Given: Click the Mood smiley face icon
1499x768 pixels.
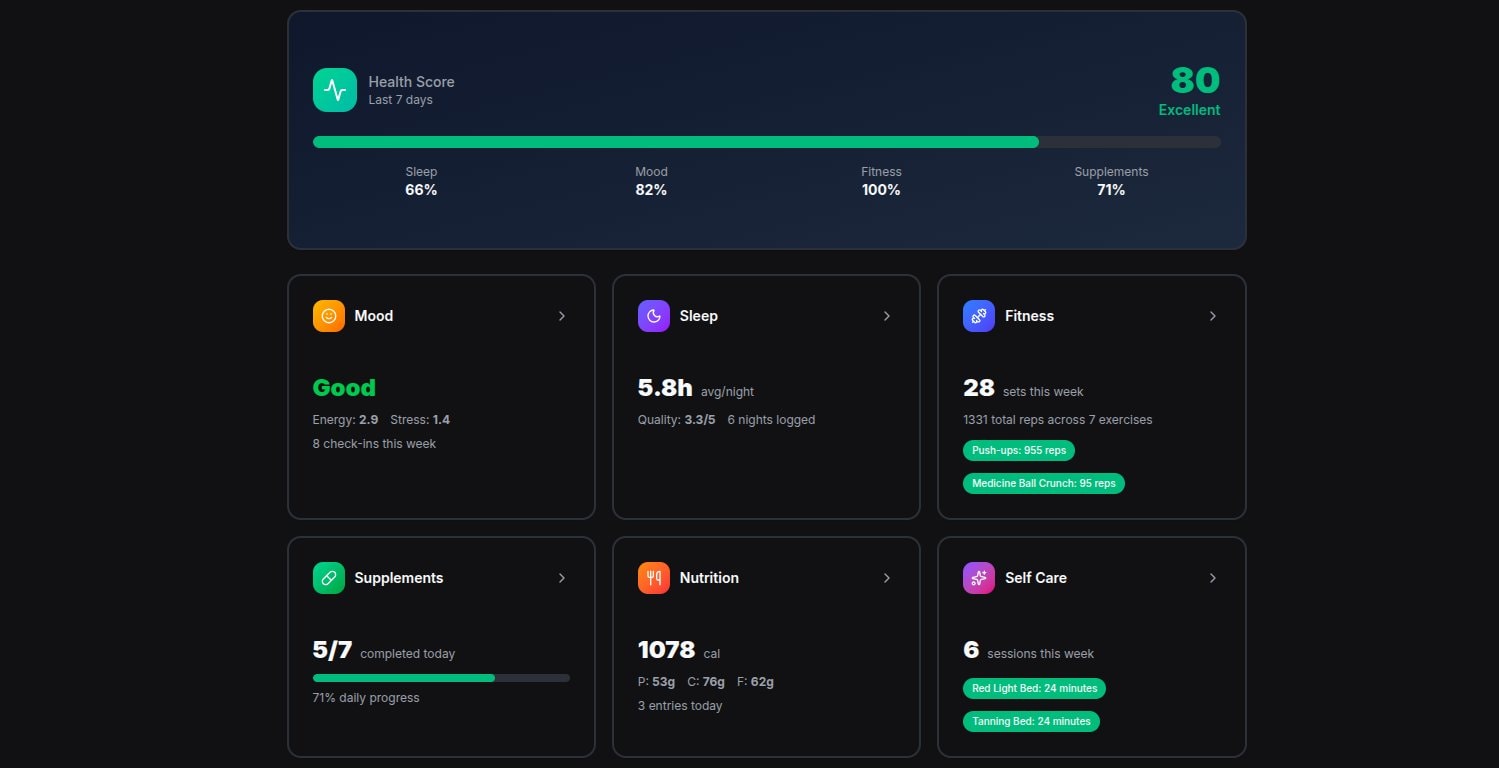Looking at the screenshot, I should click(x=328, y=315).
